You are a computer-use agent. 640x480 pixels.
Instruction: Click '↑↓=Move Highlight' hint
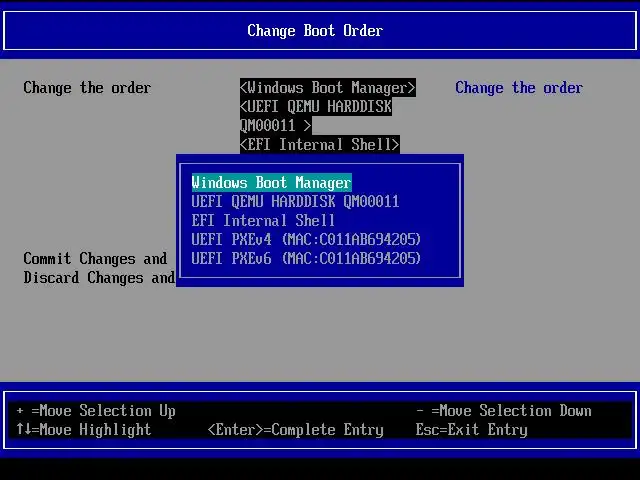(84, 429)
